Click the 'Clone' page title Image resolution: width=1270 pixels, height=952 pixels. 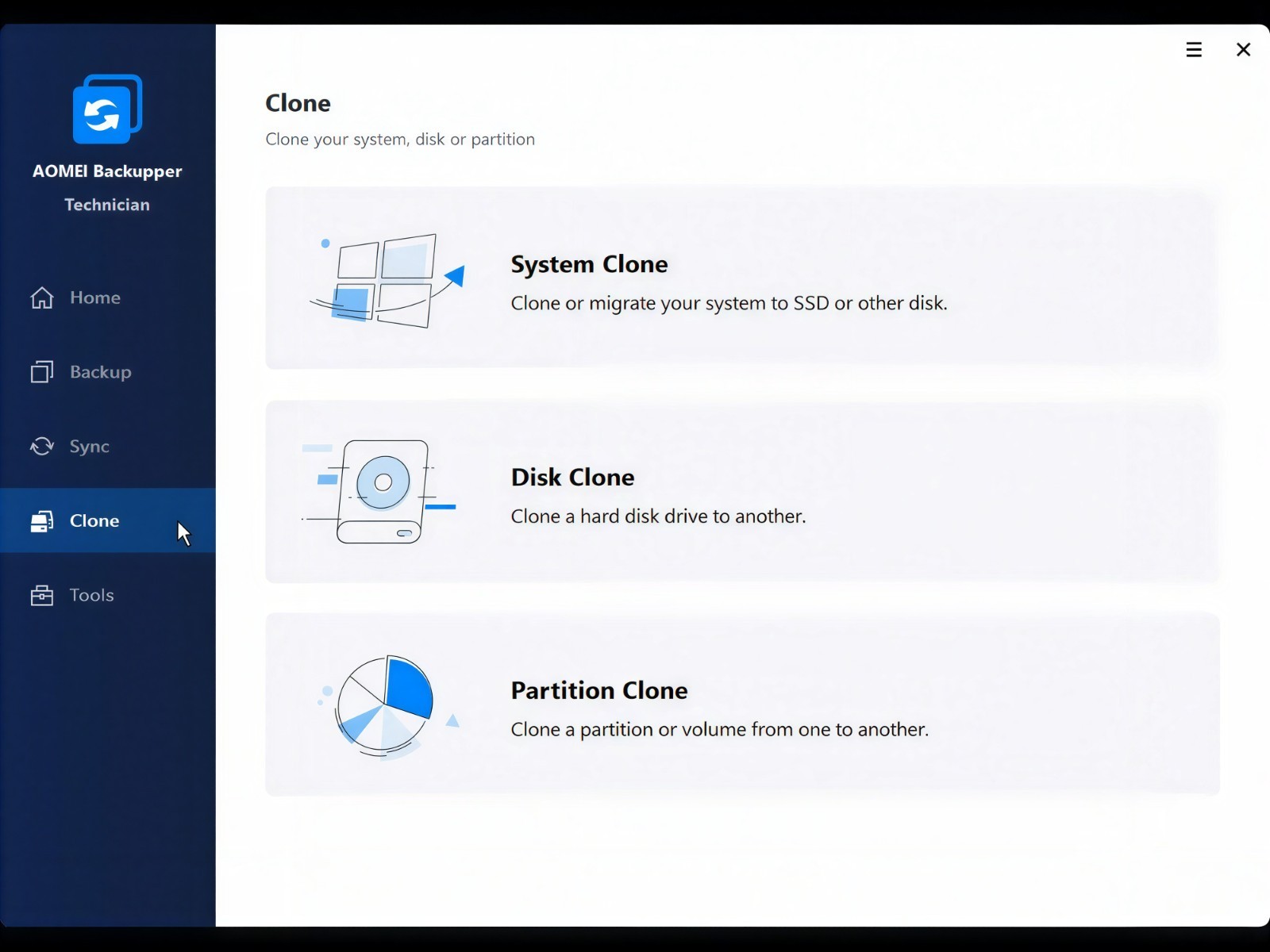298,103
